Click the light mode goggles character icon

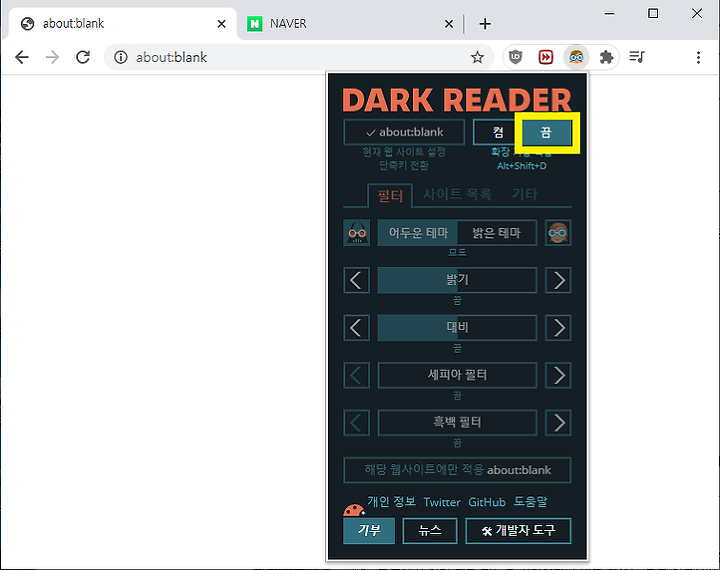coord(558,233)
